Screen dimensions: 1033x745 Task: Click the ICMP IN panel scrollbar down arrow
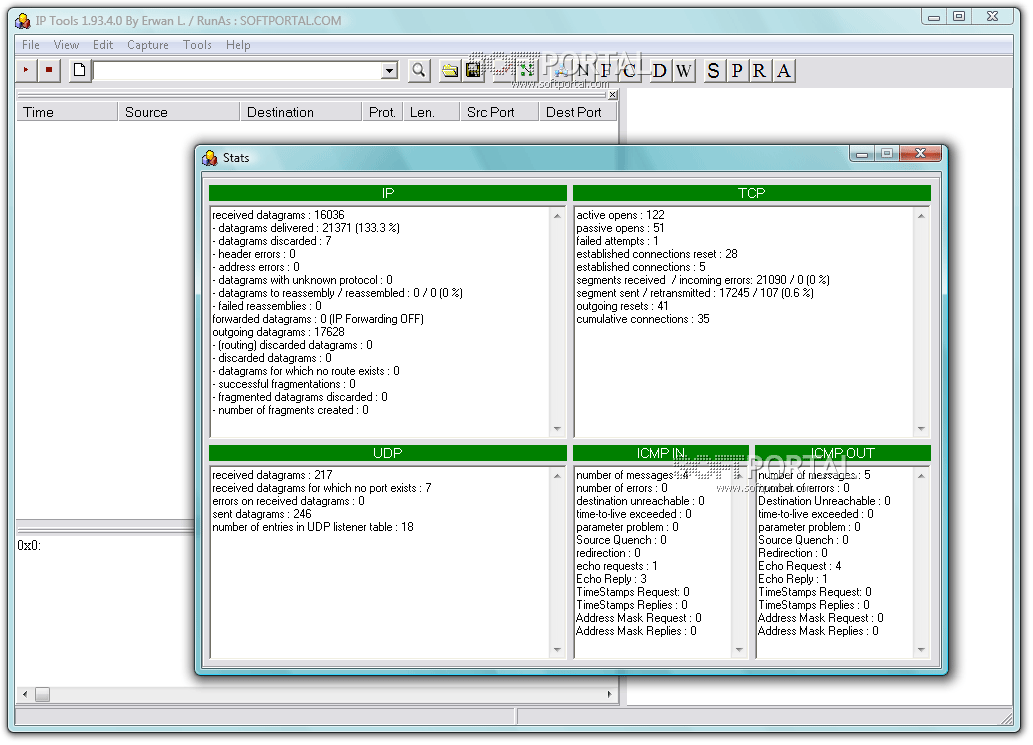[x=739, y=649]
